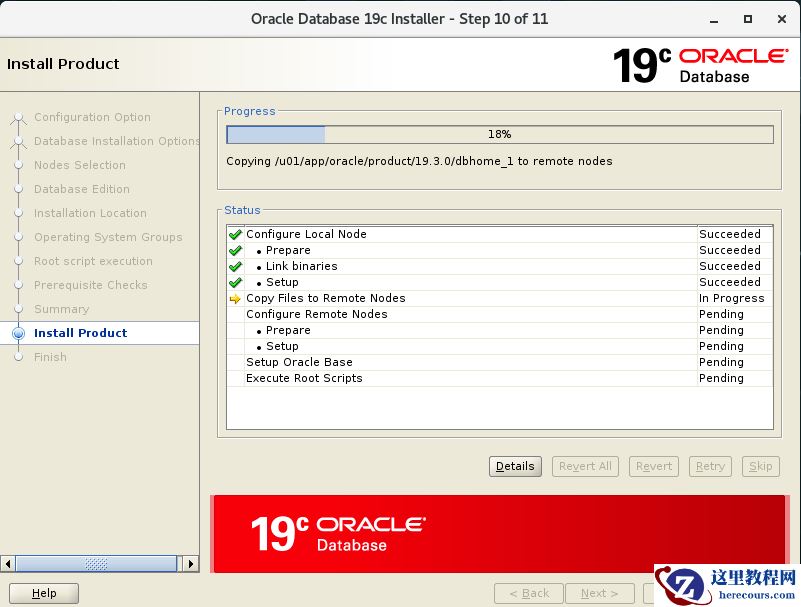Click 'Configure Remote Nodes' status row
Image resolution: width=801 pixels, height=607 pixels.
coord(500,314)
